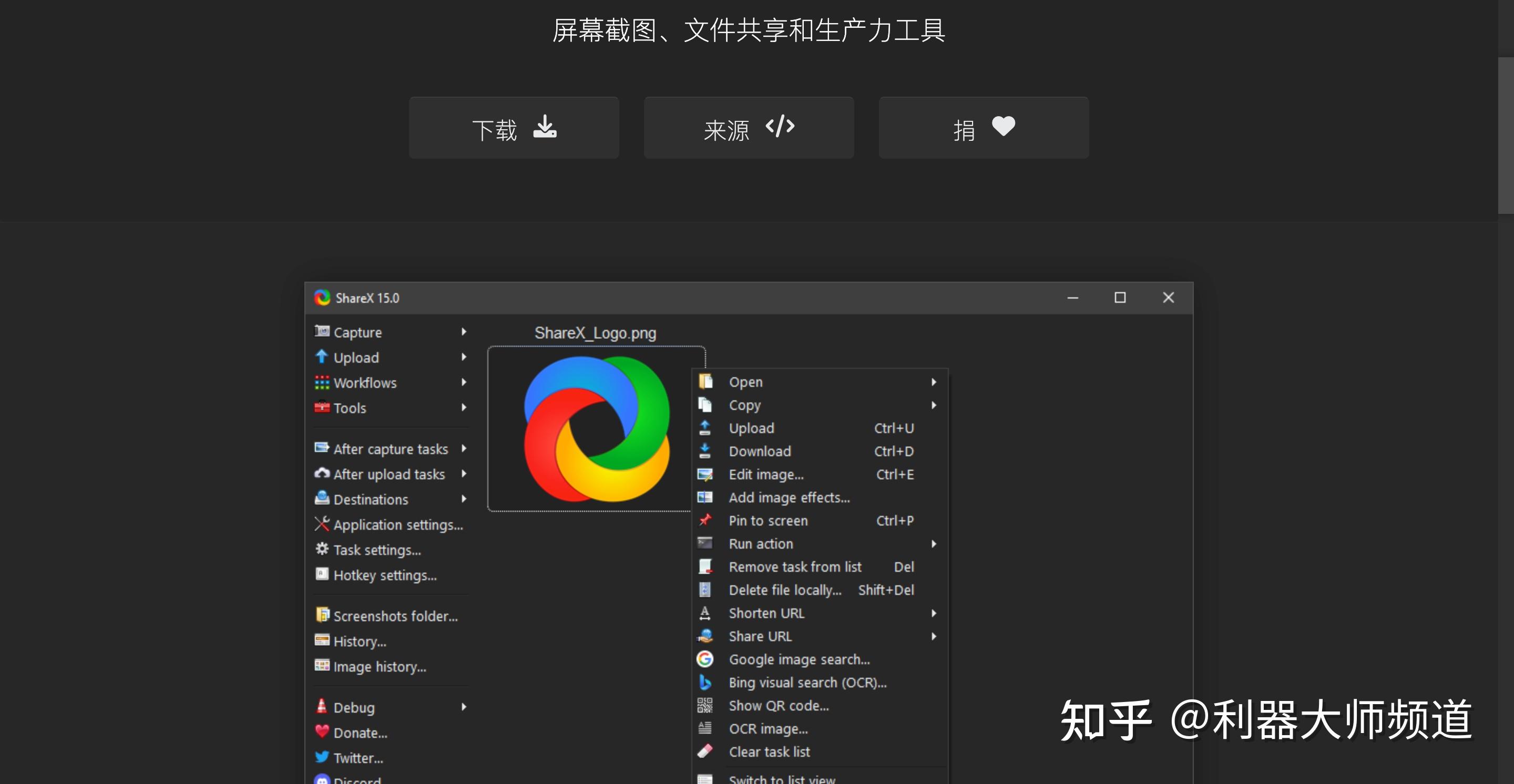Click the 捐 donate button
1514x784 pixels.
pyautogui.click(x=984, y=128)
